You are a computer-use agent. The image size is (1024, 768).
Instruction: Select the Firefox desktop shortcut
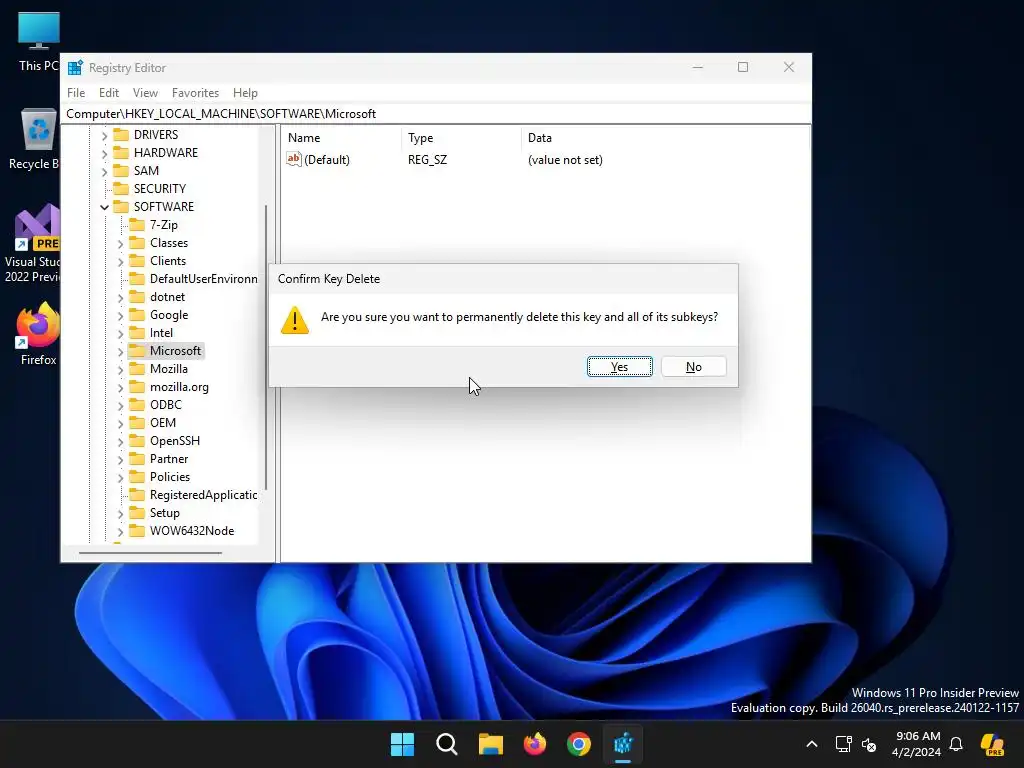tap(38, 333)
